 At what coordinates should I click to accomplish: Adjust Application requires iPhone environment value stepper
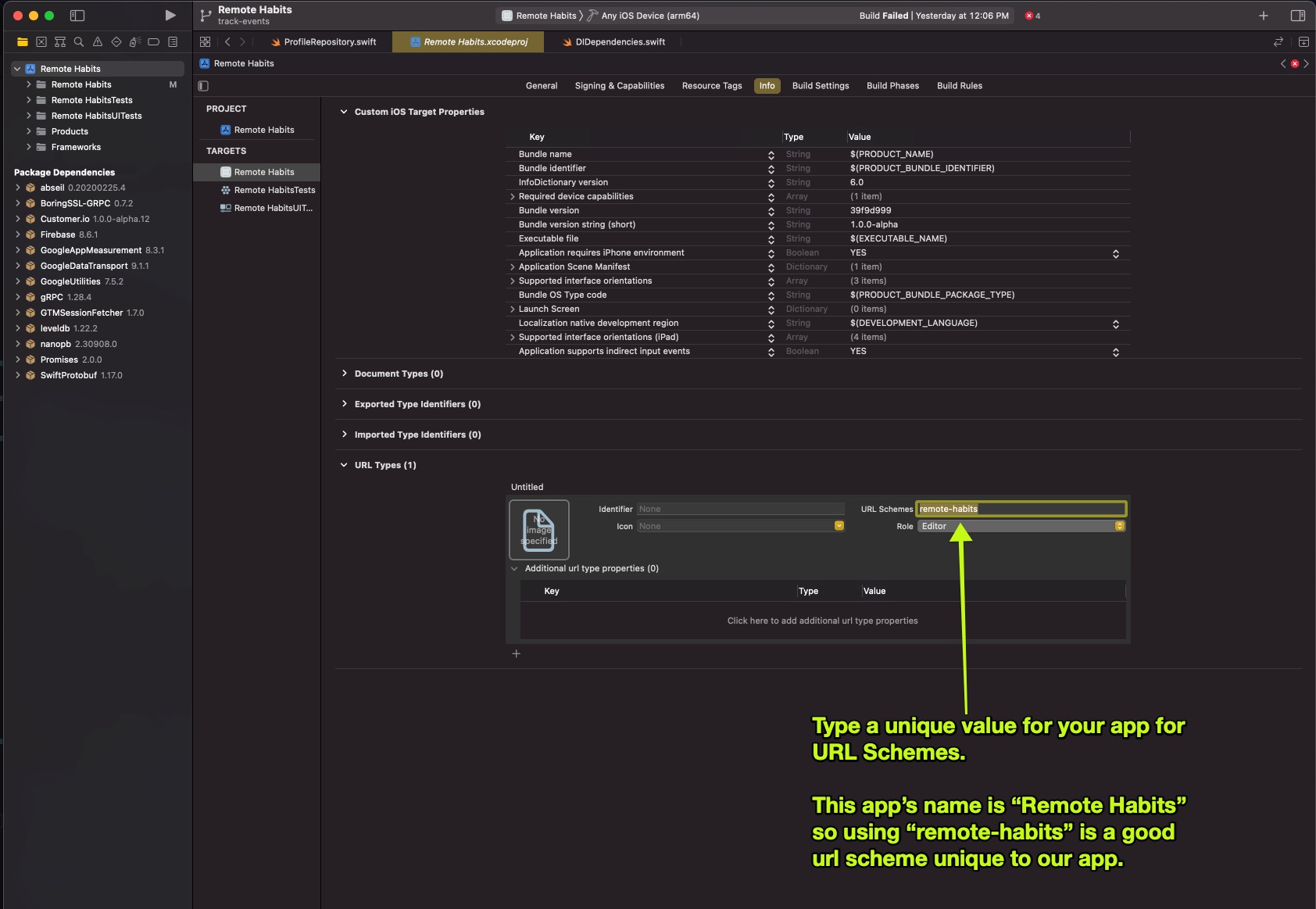1115,253
